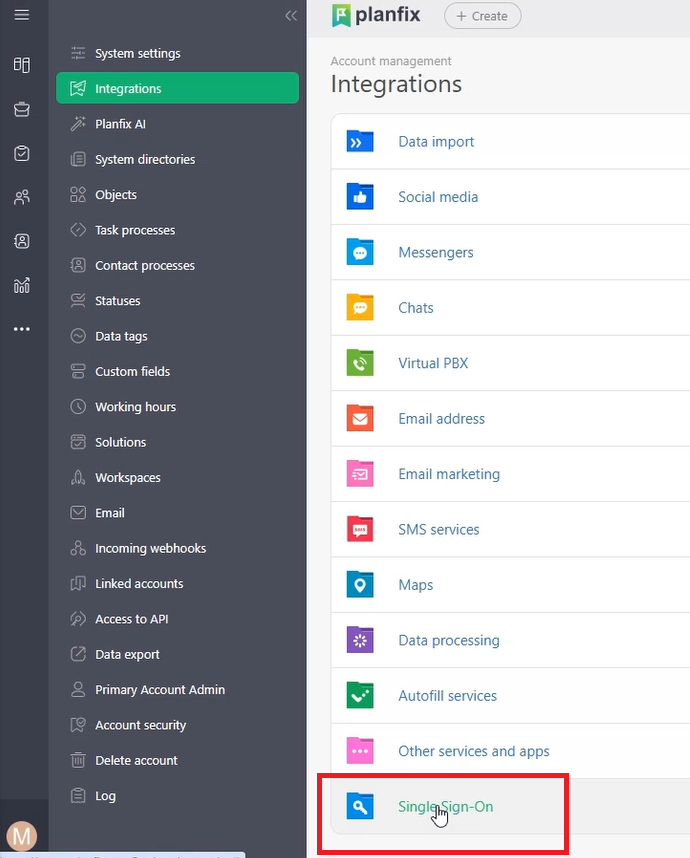Click the Single Sign-On key icon
Image resolution: width=690 pixels, height=858 pixels.
(x=360, y=807)
